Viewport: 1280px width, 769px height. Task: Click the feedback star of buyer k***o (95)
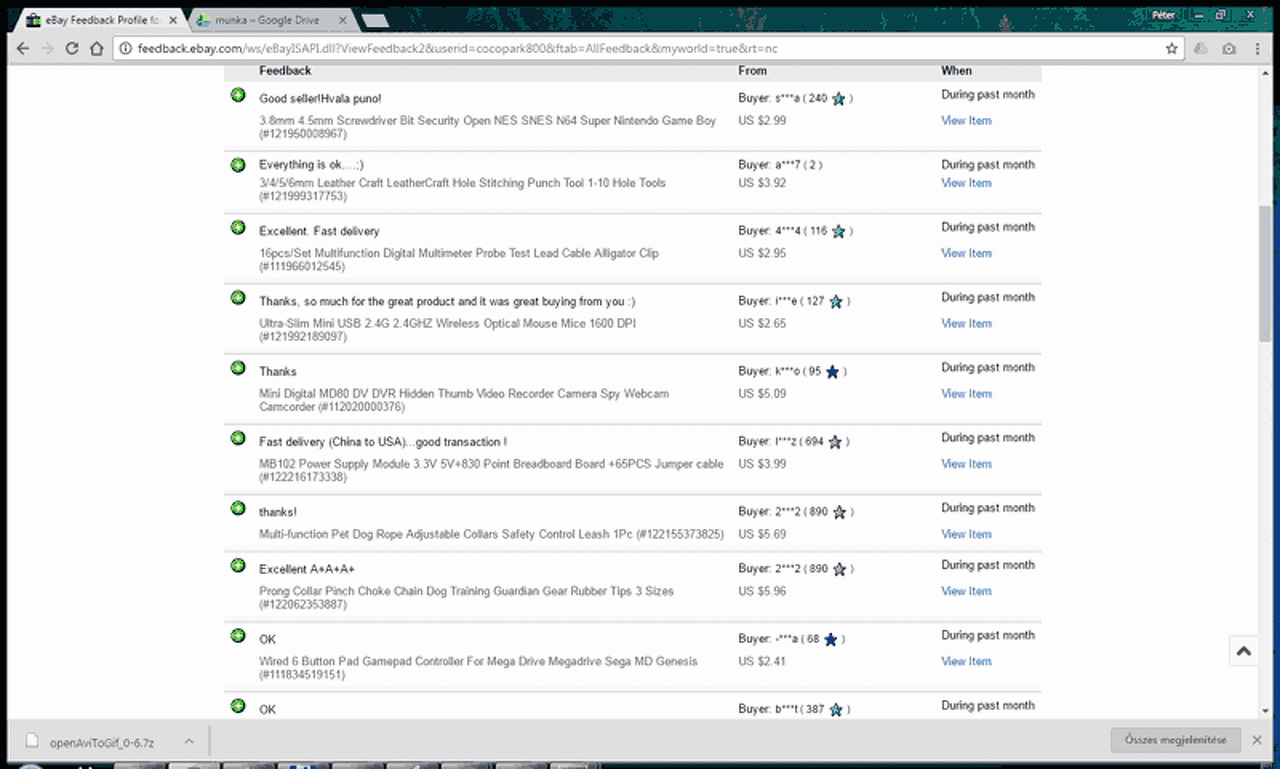coord(832,372)
